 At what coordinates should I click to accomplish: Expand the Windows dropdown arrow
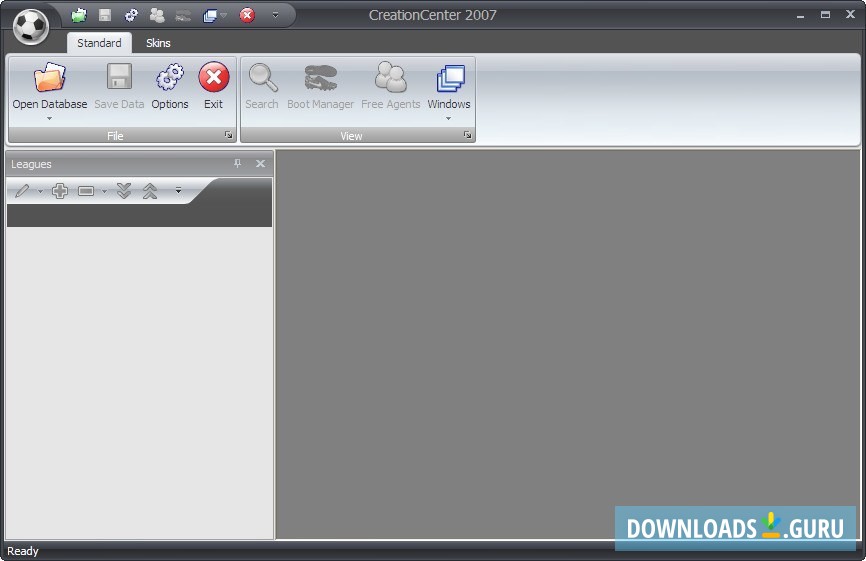coord(448,118)
